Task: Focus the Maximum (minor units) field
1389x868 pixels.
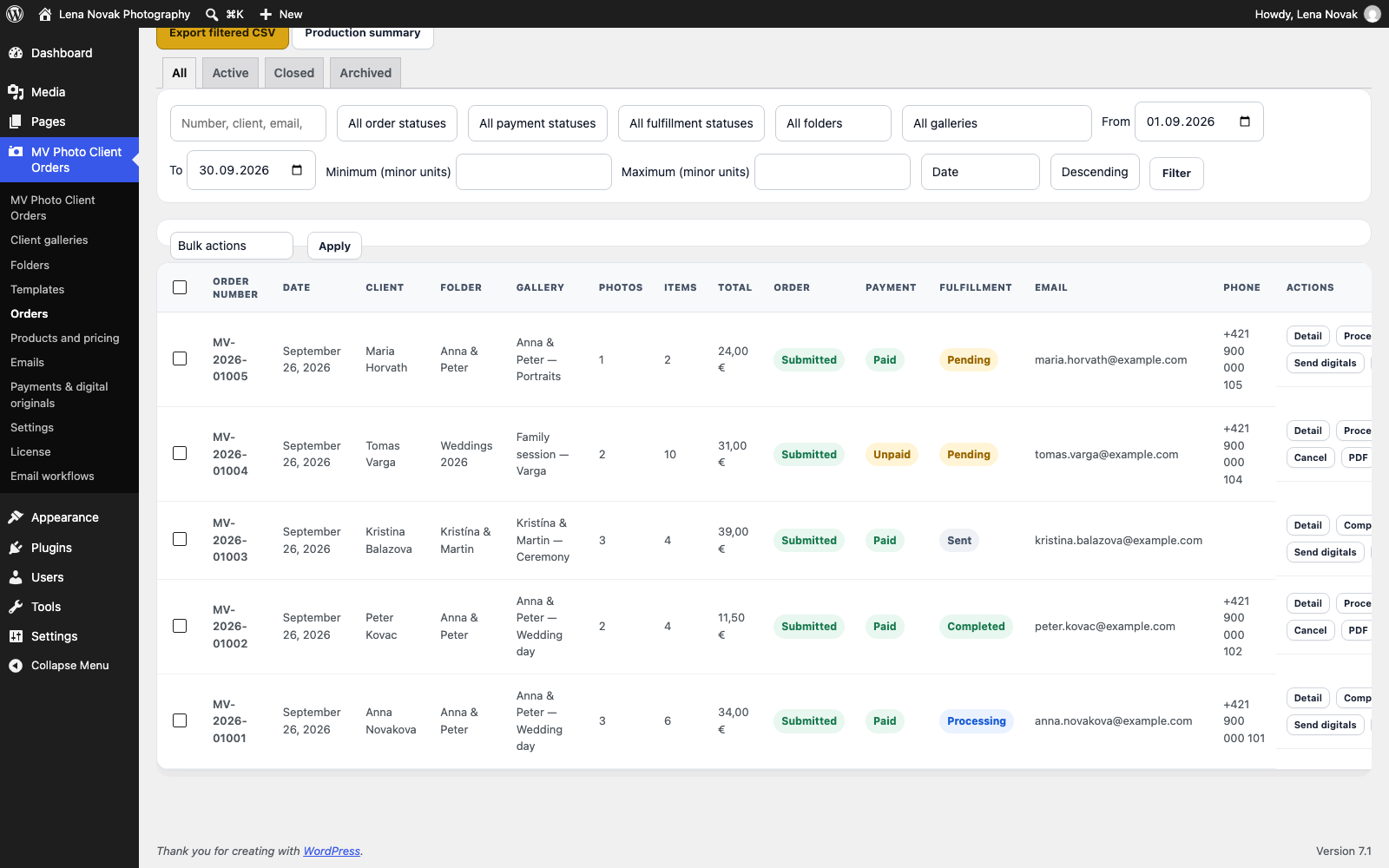Action: pos(833,172)
